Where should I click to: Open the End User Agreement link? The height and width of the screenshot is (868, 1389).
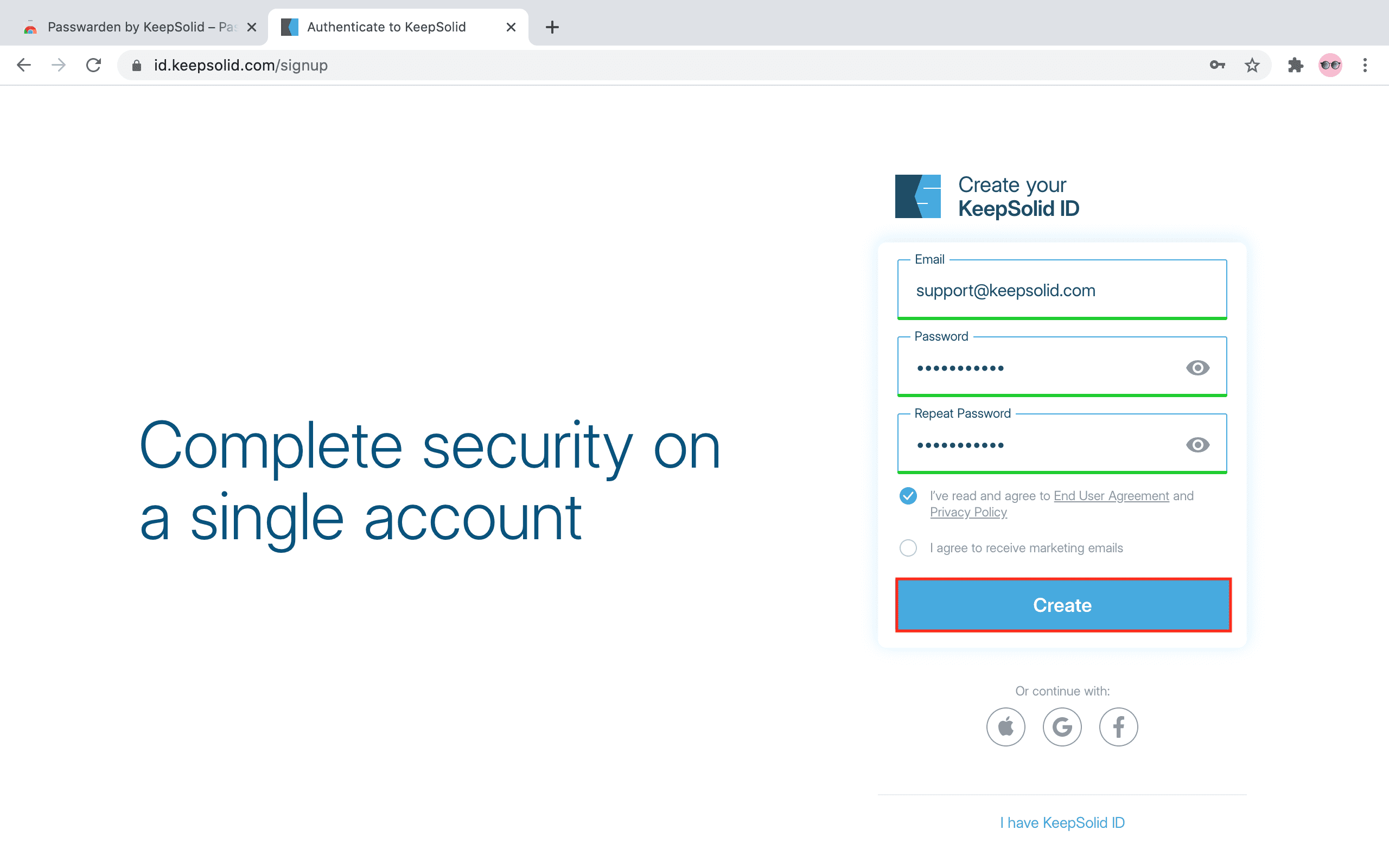point(1111,496)
